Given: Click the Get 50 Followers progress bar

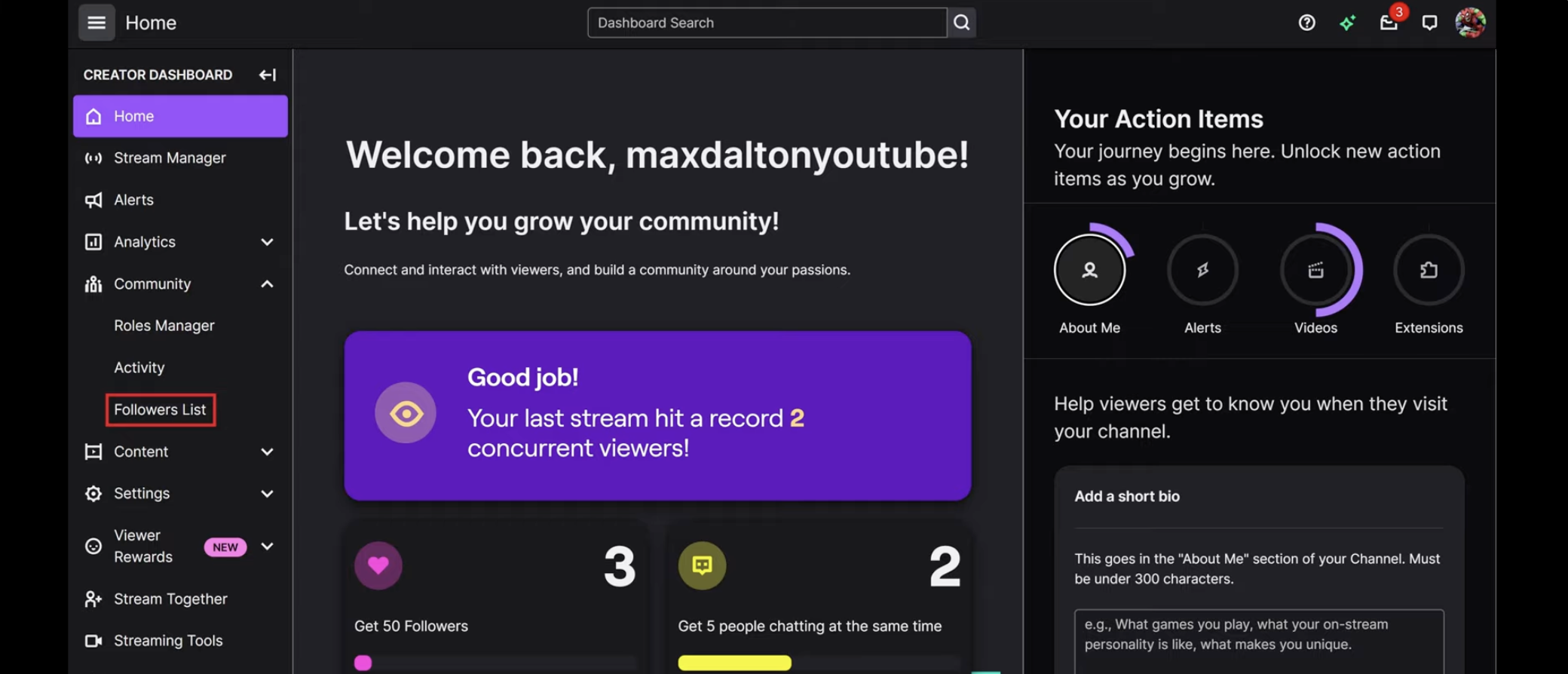Looking at the screenshot, I should click(496, 663).
